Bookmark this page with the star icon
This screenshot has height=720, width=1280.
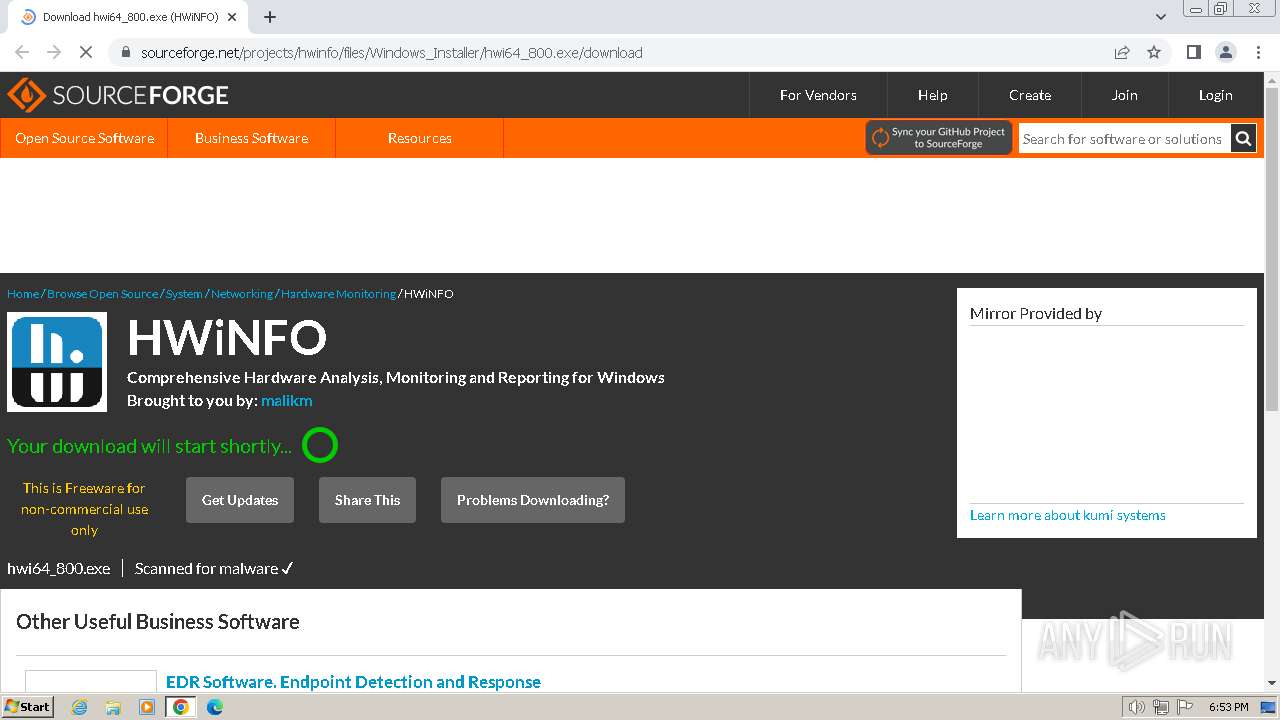[x=1154, y=52]
